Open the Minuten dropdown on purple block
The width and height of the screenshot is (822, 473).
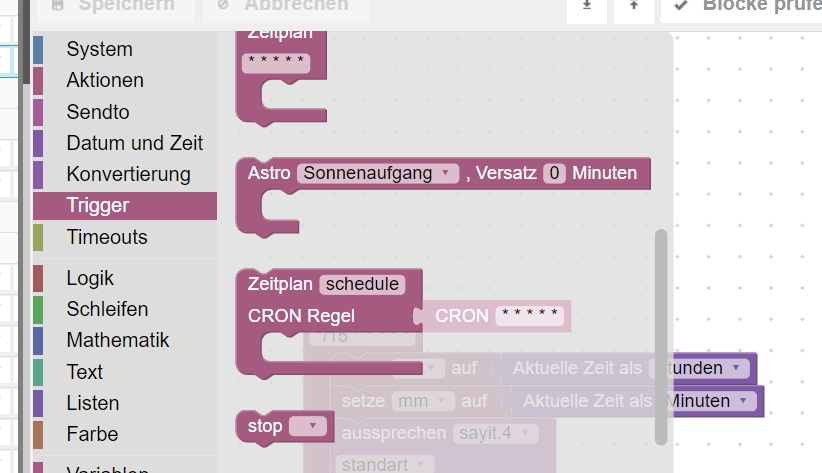710,401
